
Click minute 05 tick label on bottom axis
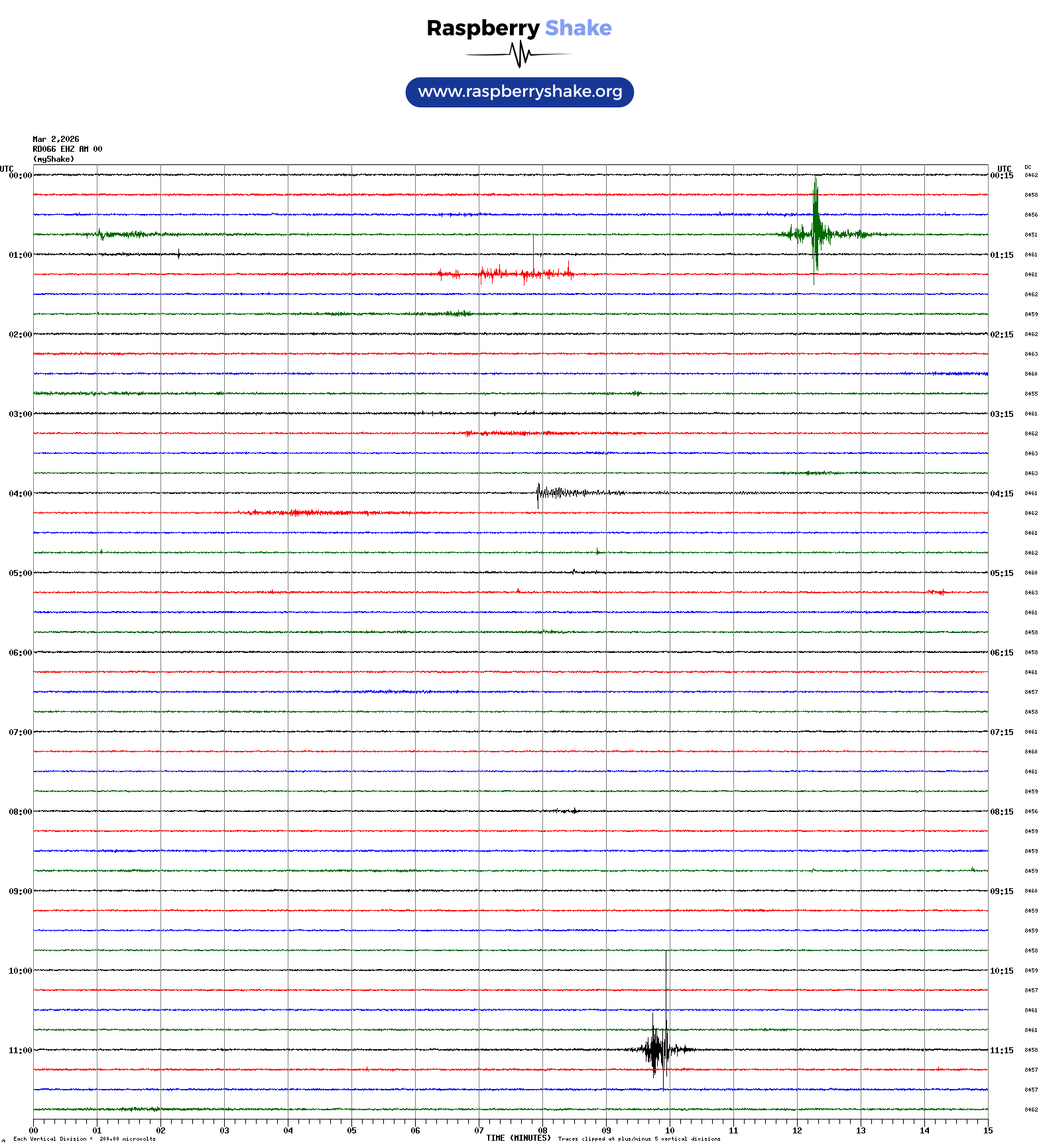351,1131
